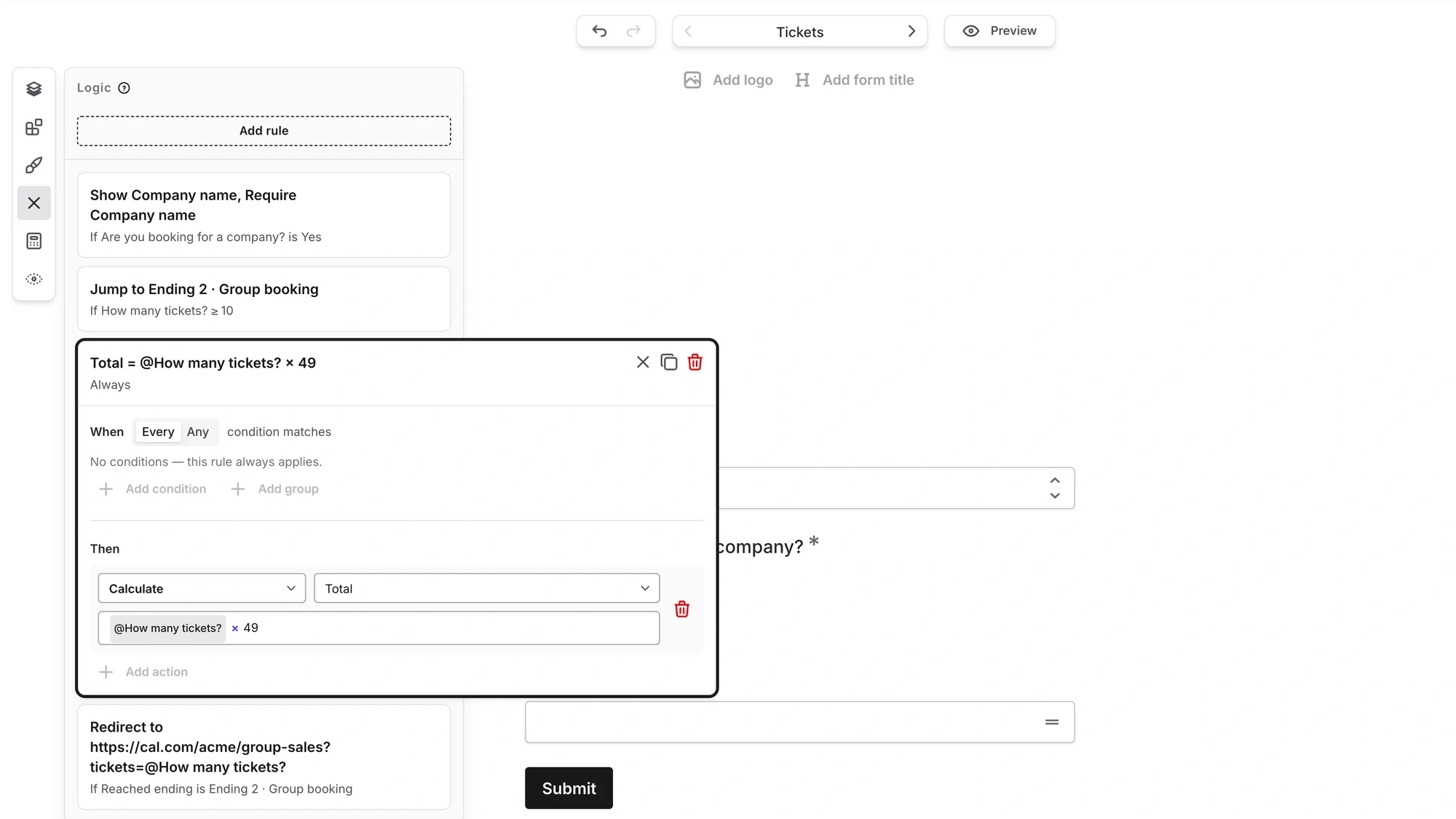Open the design brush sidebar icon
The height and width of the screenshot is (819, 1456).
[x=33, y=165]
